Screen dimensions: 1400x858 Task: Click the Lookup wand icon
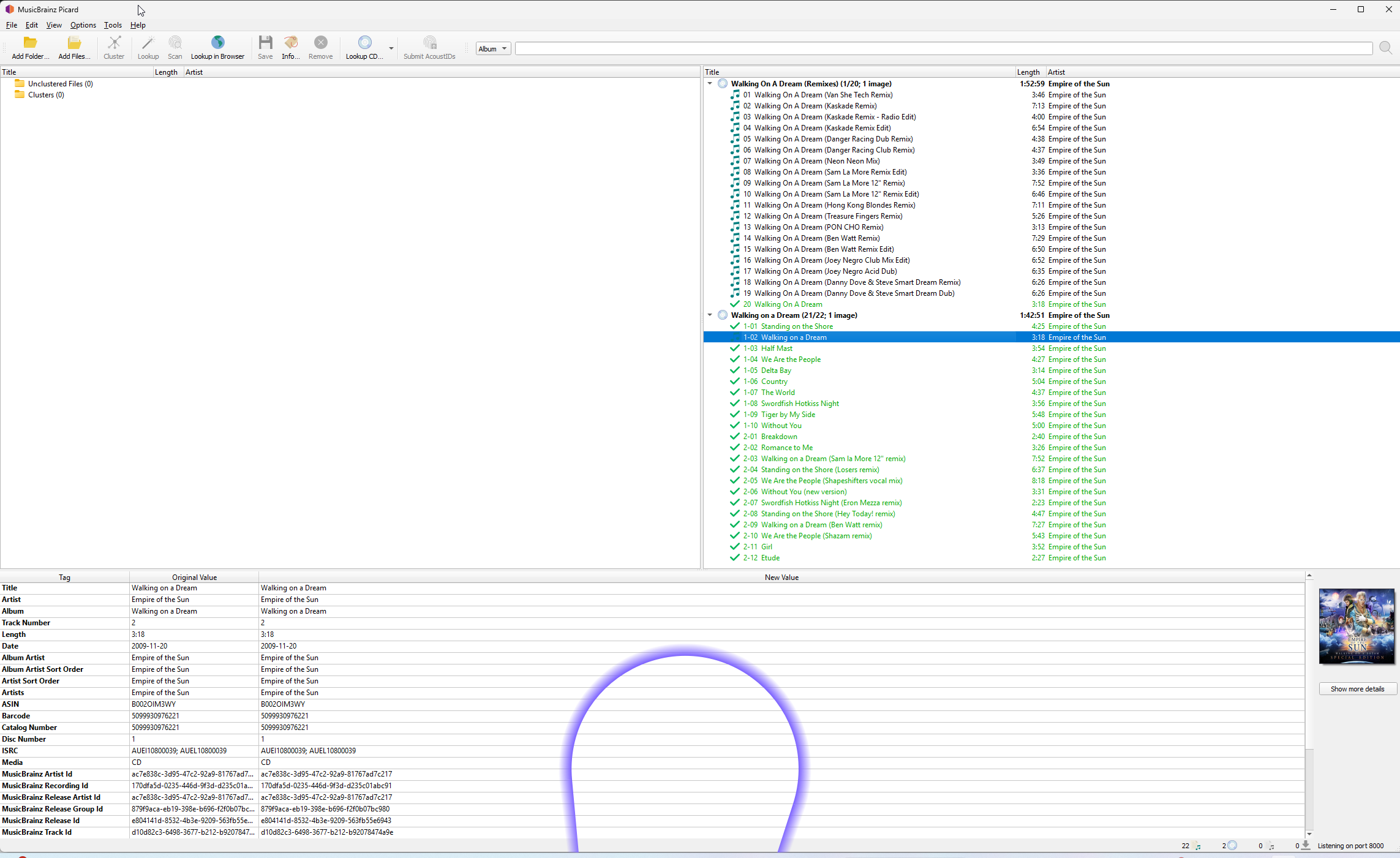click(x=148, y=43)
